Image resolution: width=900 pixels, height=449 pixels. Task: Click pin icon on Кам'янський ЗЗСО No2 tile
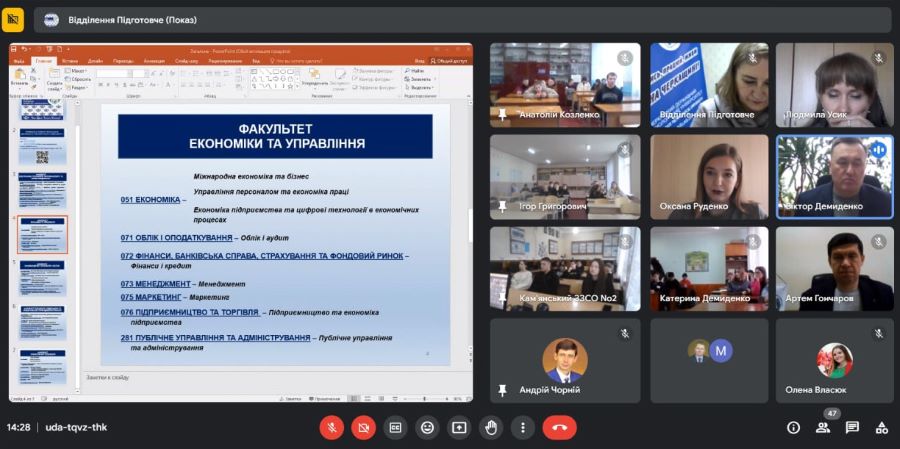[502, 298]
